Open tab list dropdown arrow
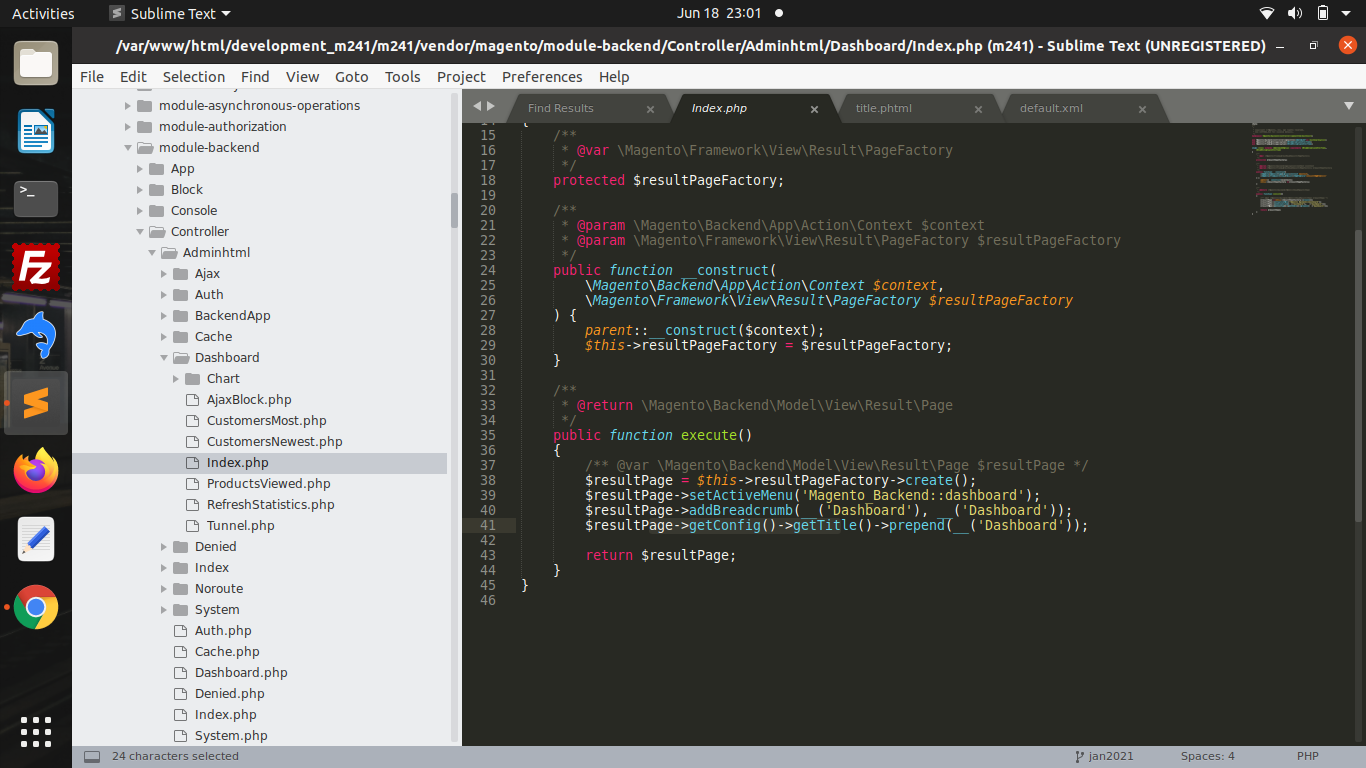Viewport: 1366px width, 768px height. tap(1348, 106)
